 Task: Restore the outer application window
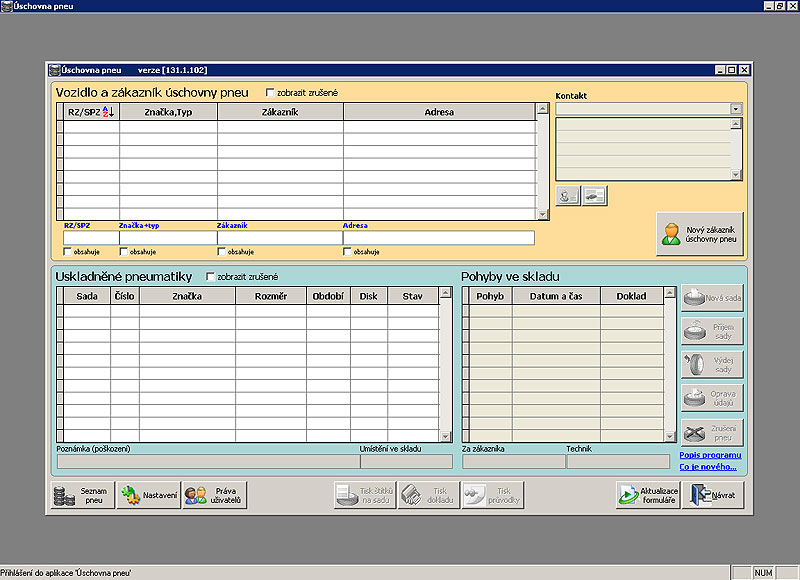(x=781, y=6)
